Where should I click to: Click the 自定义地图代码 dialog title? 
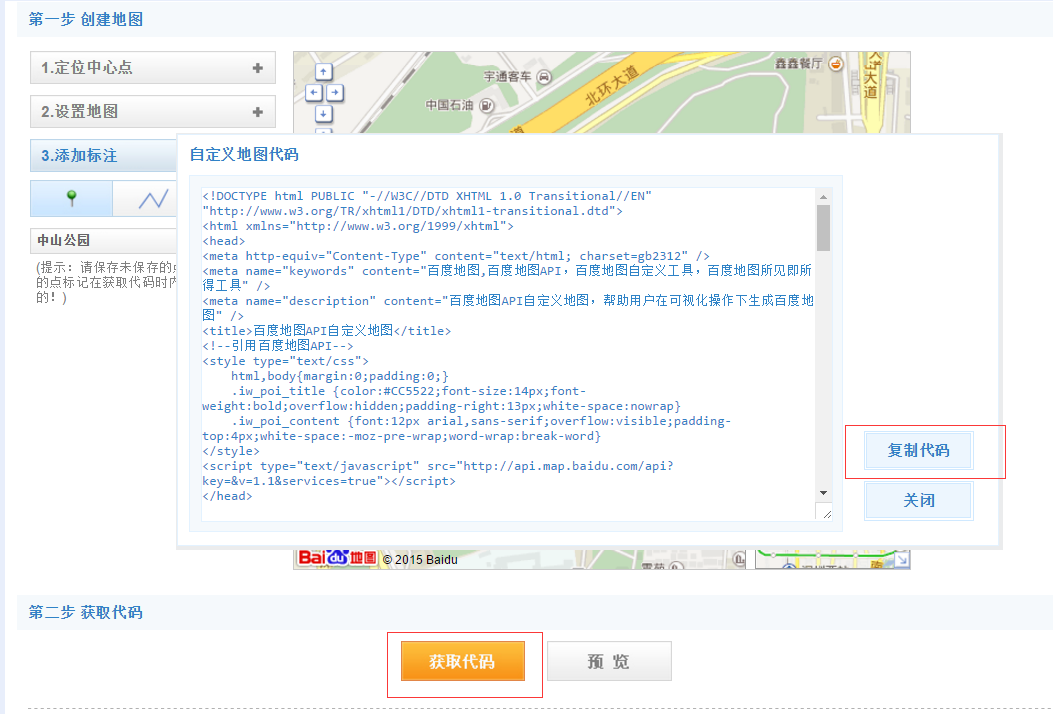coord(244,154)
